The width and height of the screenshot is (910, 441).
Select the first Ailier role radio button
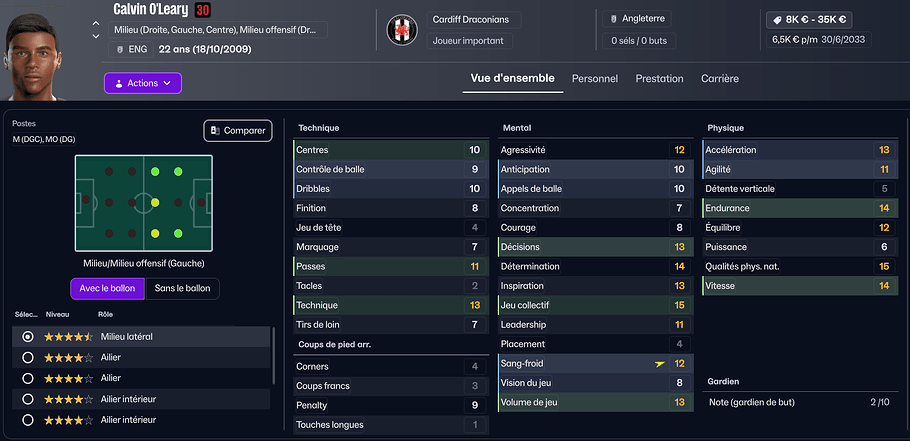tap(27, 357)
